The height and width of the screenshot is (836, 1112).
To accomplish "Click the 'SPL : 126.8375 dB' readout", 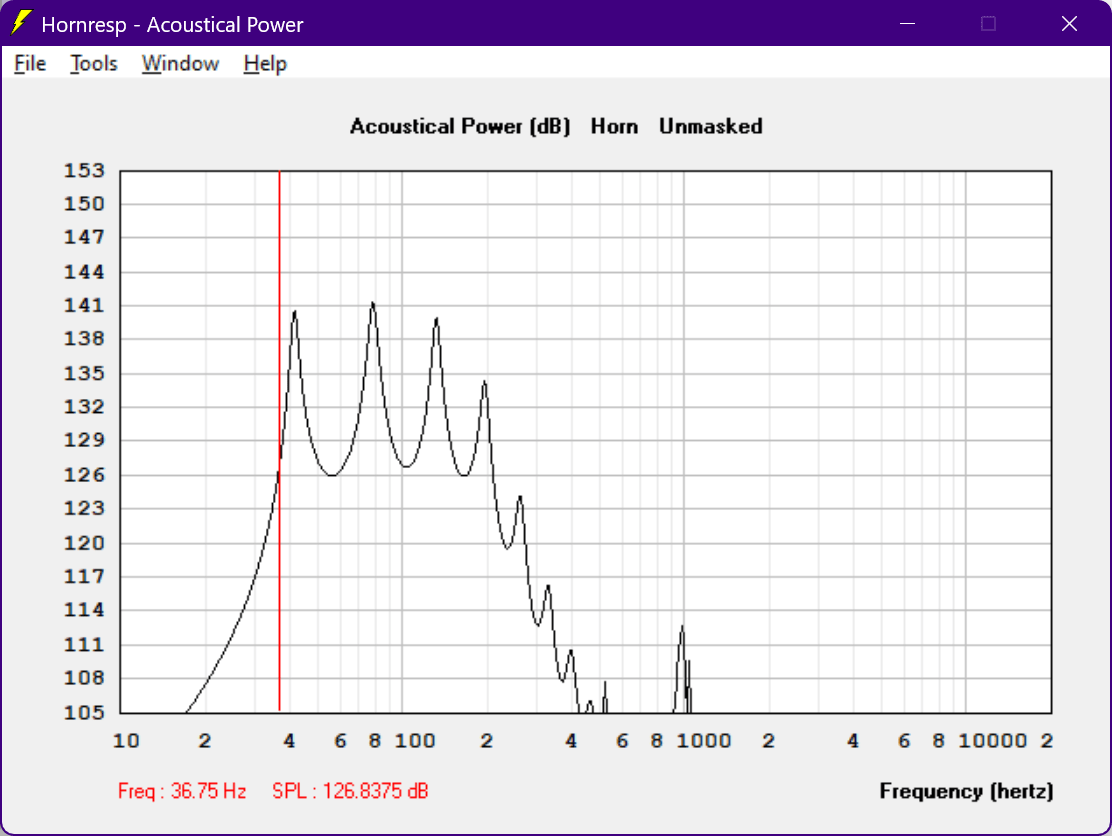I will [350, 791].
